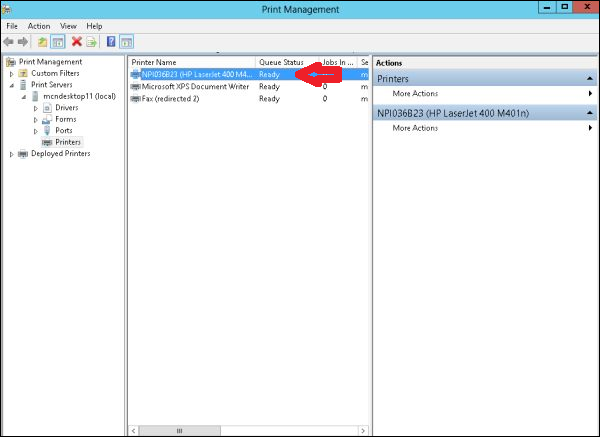Open the Help menu

(x=94, y=26)
